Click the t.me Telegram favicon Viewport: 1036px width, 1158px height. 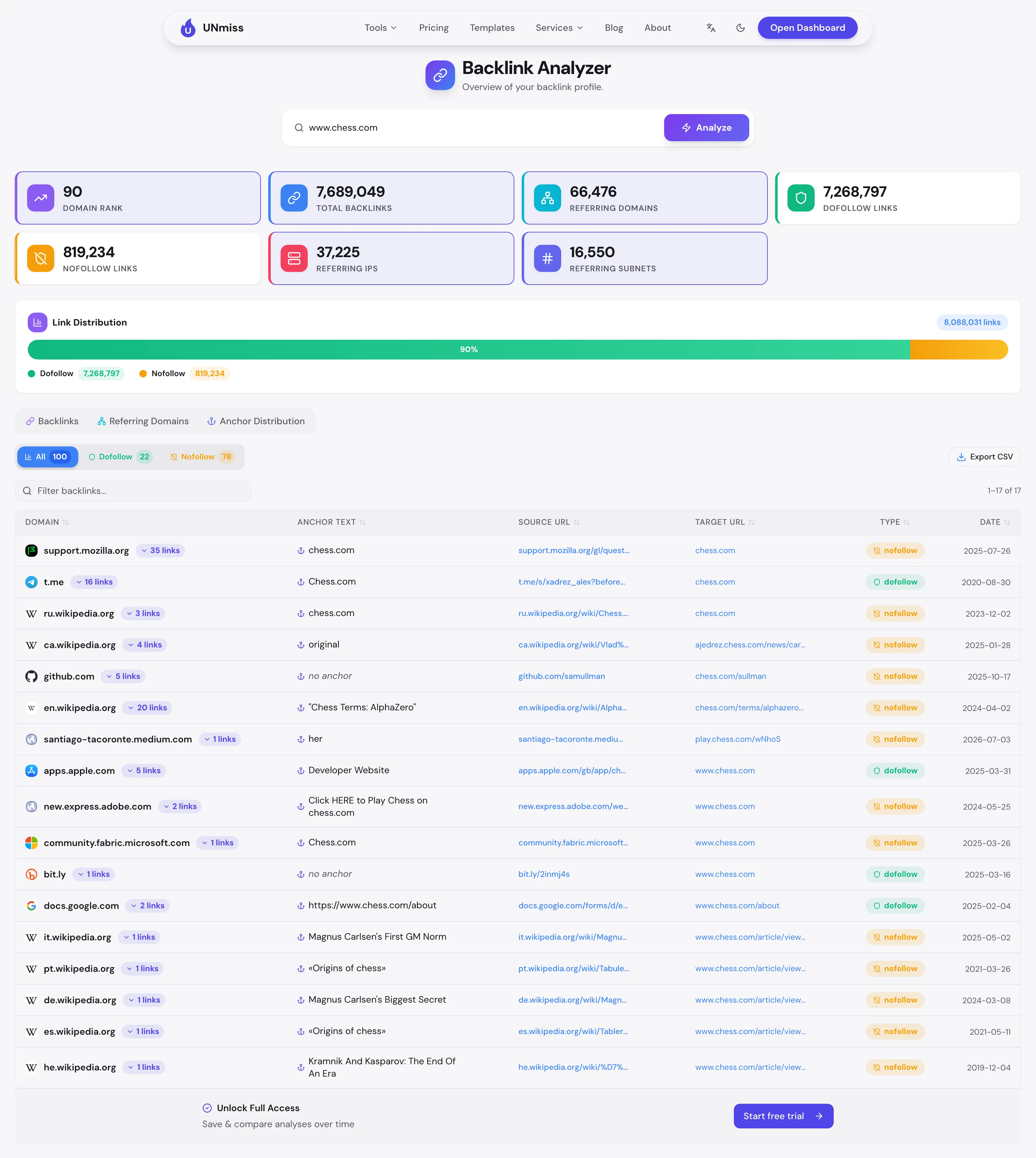31,581
